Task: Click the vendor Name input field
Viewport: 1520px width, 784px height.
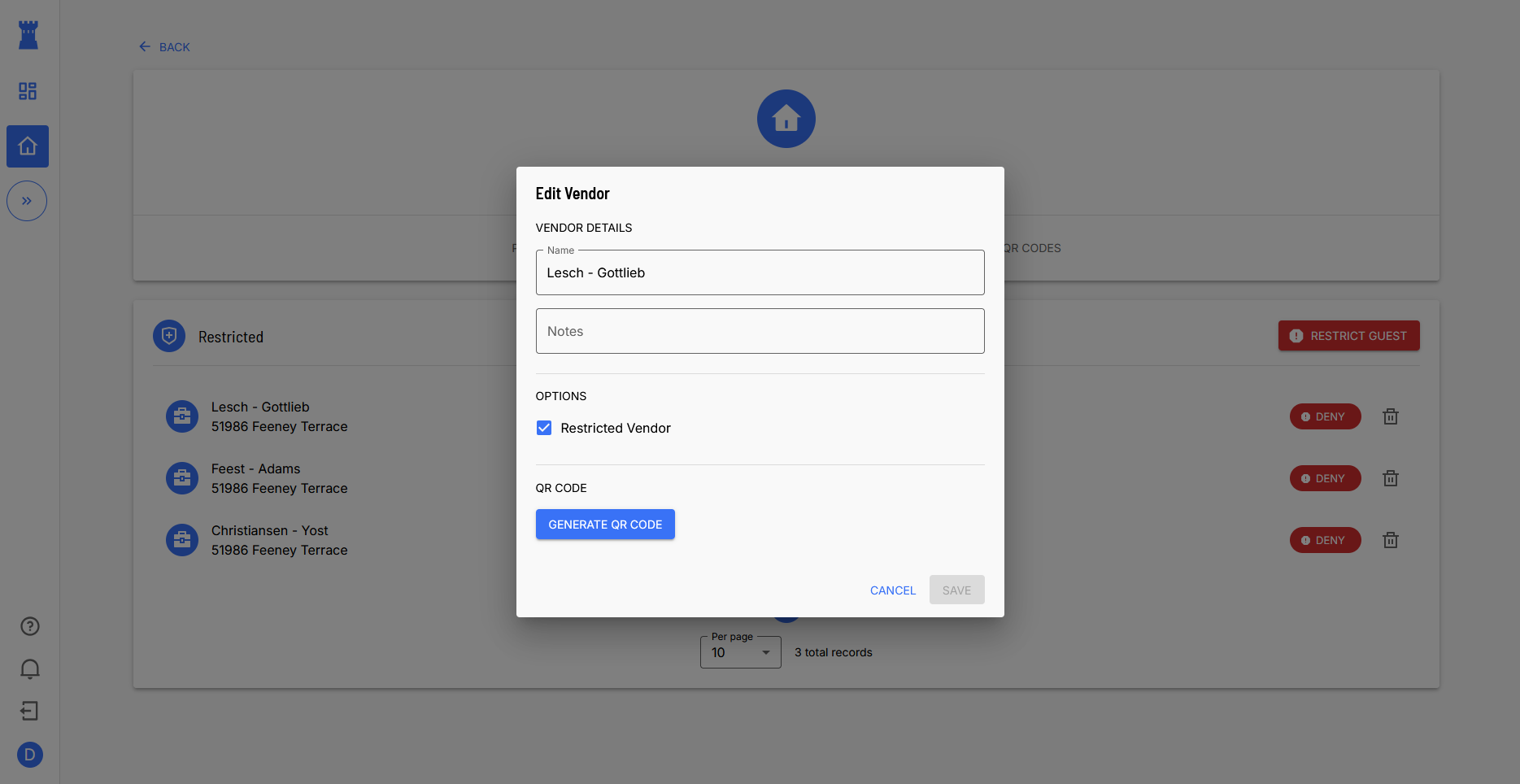Action: [760, 273]
